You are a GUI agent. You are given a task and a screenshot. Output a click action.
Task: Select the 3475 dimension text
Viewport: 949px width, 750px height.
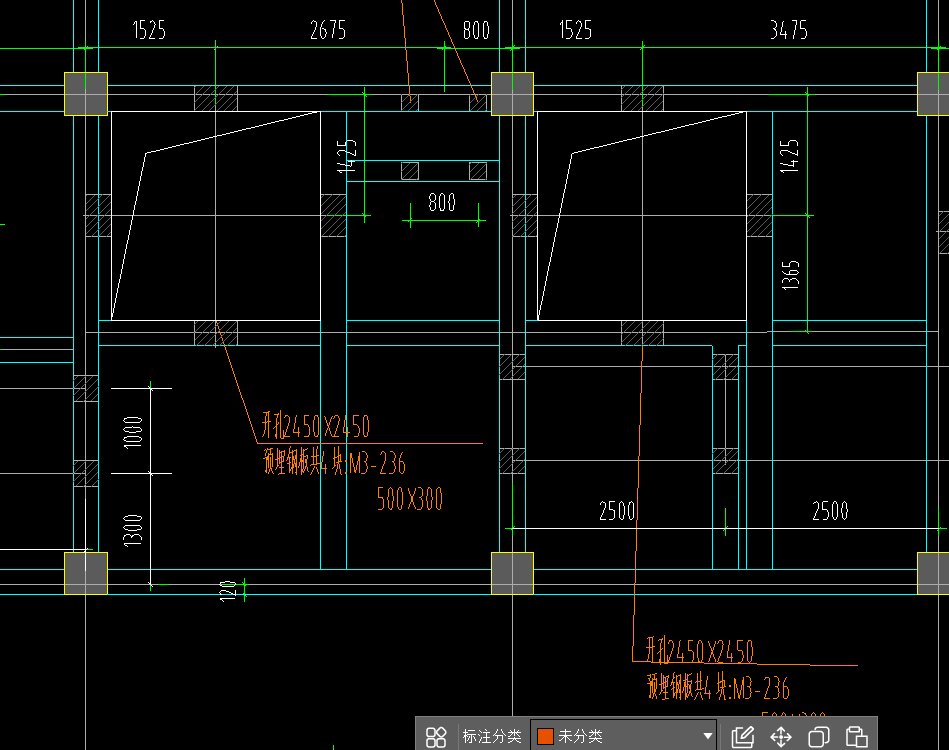click(x=789, y=30)
